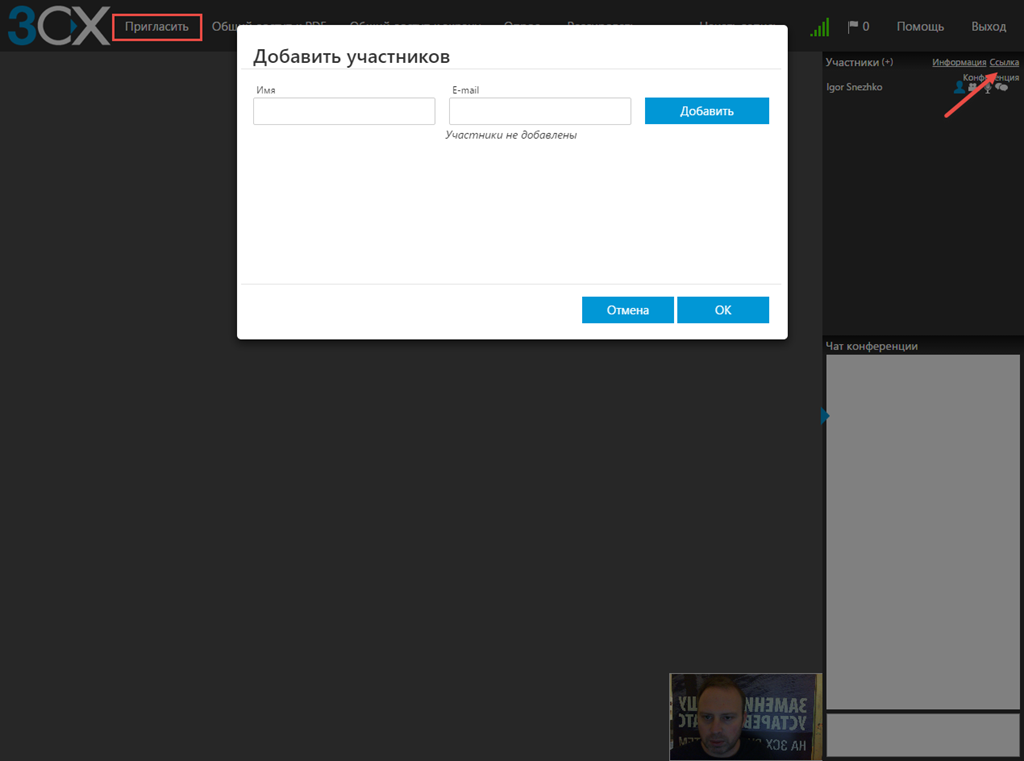Cancel the dialog with Отмена

point(628,310)
